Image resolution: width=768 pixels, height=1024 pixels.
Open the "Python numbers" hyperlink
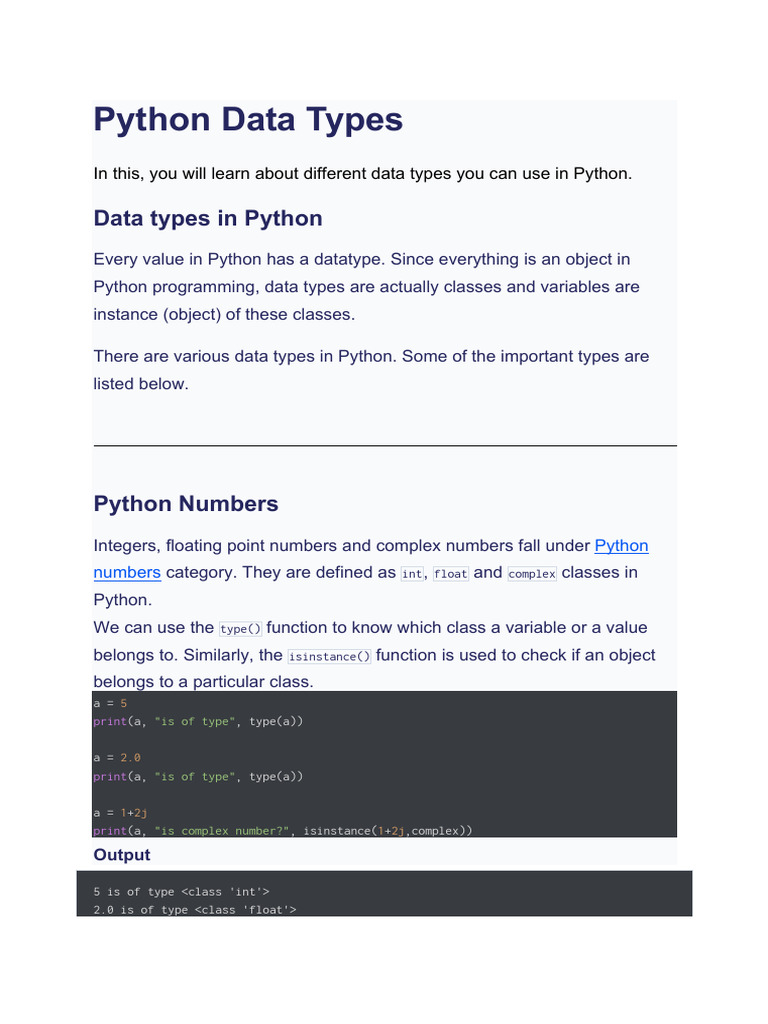point(621,546)
